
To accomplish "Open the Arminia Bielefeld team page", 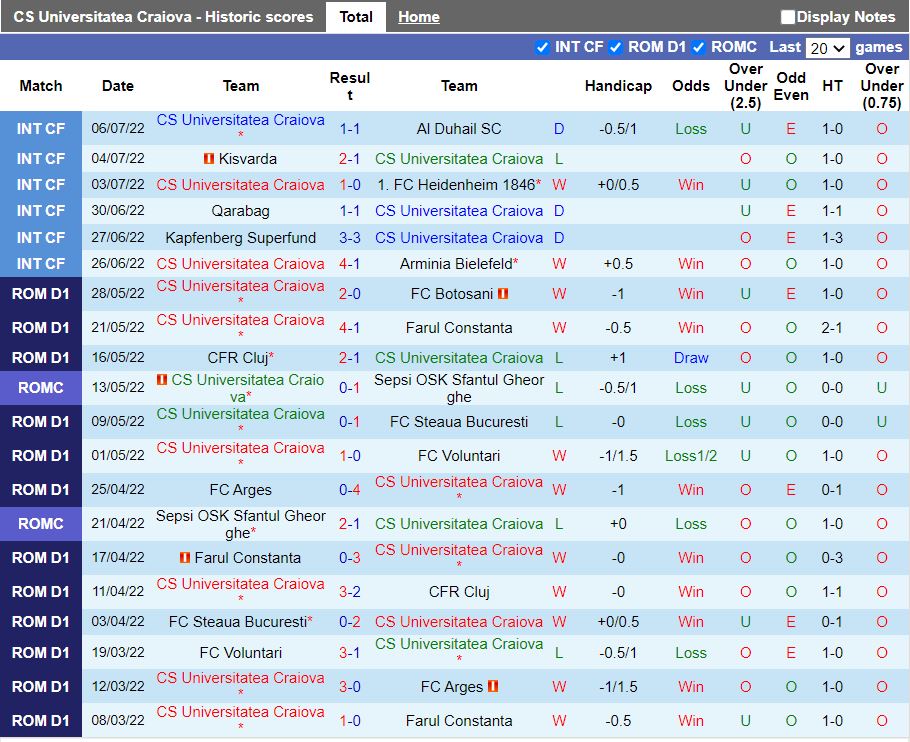I will click(459, 264).
